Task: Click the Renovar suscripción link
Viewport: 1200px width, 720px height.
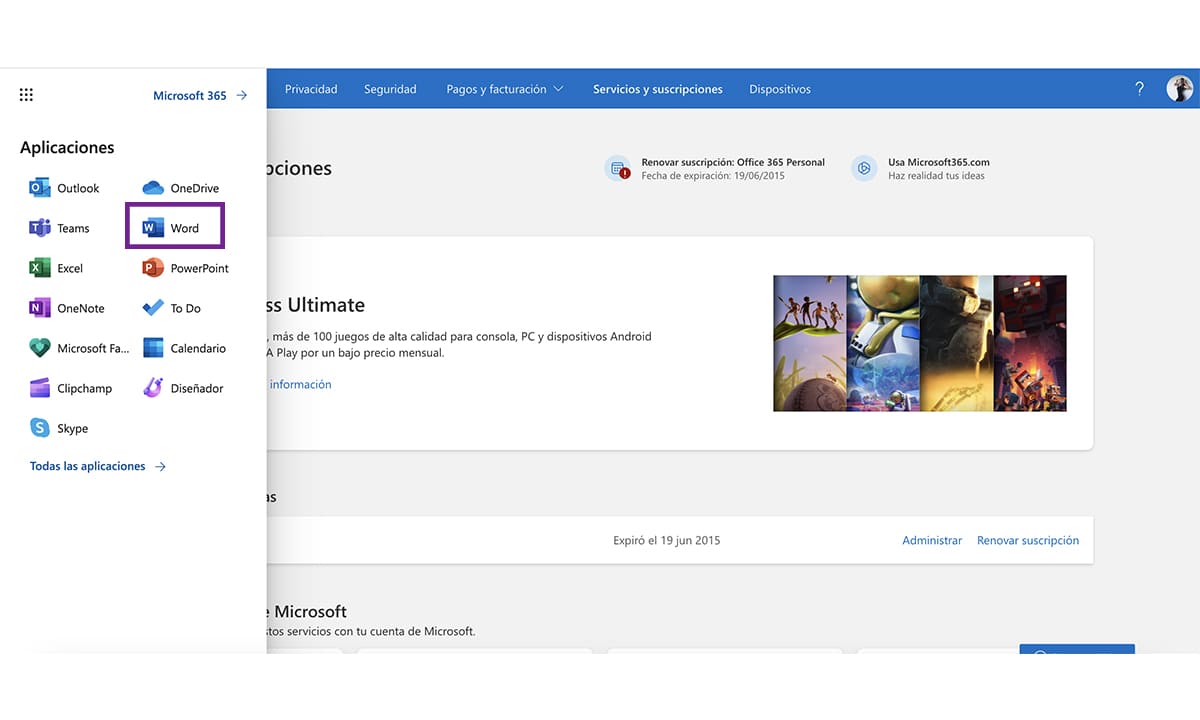Action: [x=1028, y=540]
